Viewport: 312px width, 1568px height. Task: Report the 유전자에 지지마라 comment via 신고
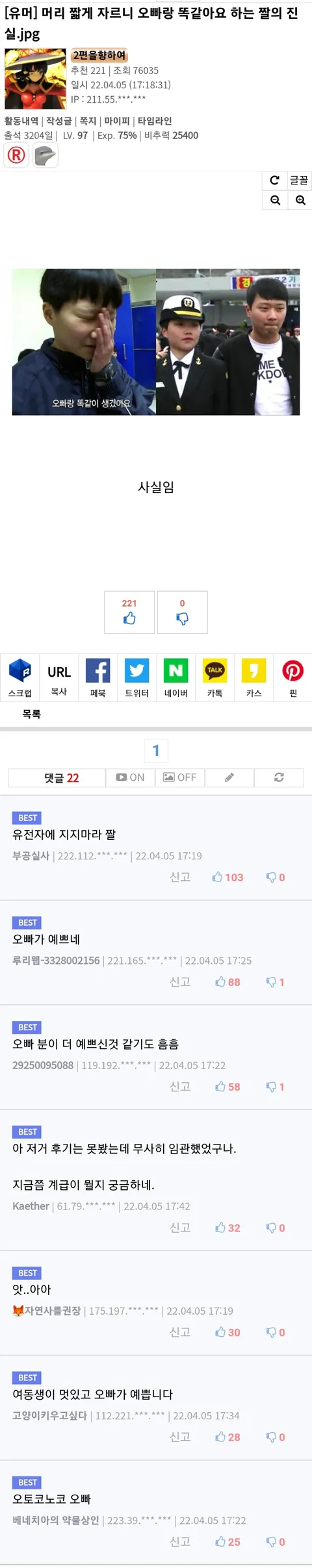[x=180, y=877]
